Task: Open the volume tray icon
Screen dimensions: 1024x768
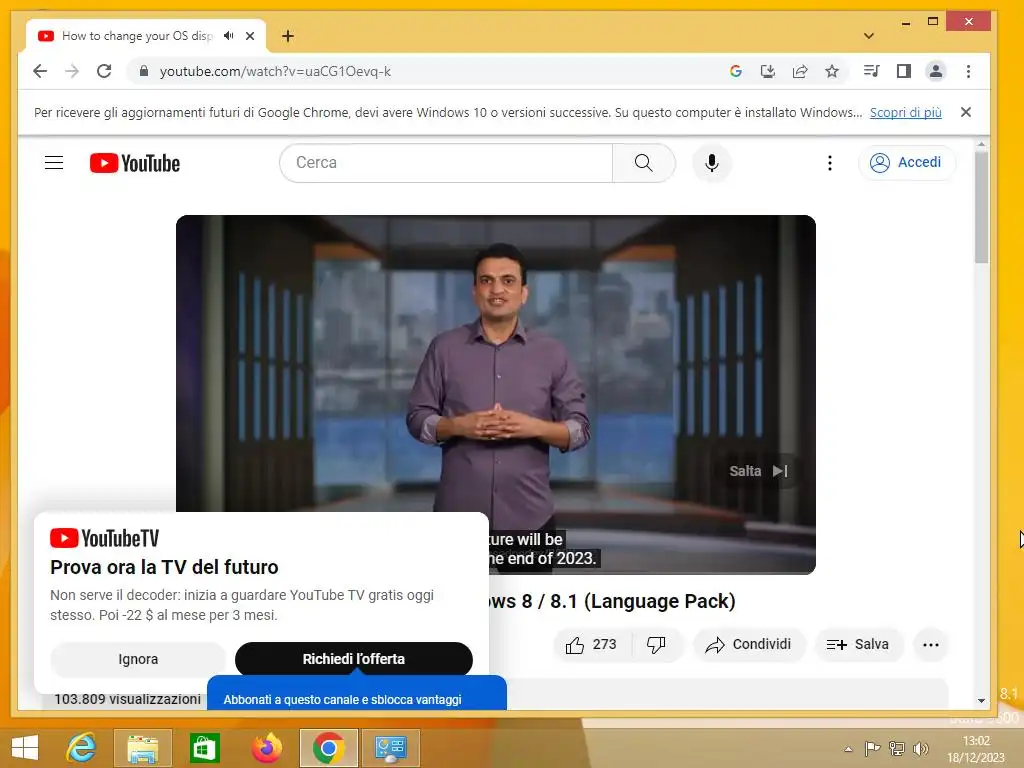Action: pyautogui.click(x=921, y=749)
